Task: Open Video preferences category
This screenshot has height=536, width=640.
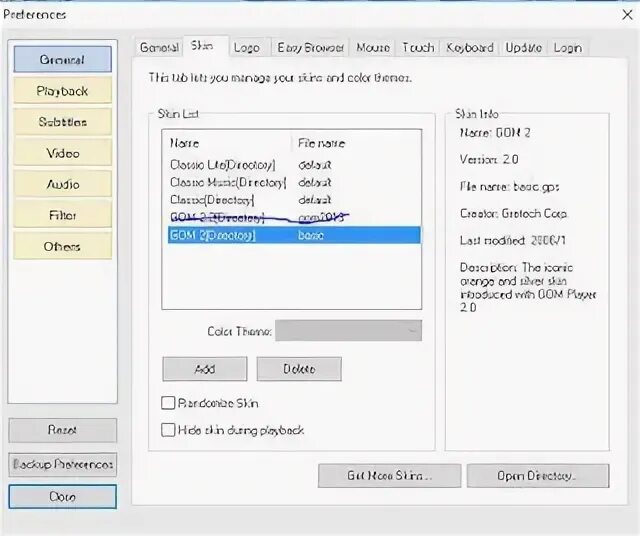Action: pyautogui.click(x=62, y=153)
